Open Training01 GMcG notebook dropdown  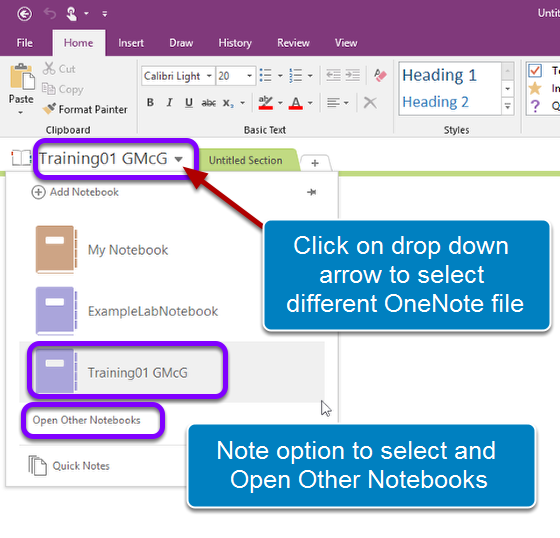[x=179, y=159]
